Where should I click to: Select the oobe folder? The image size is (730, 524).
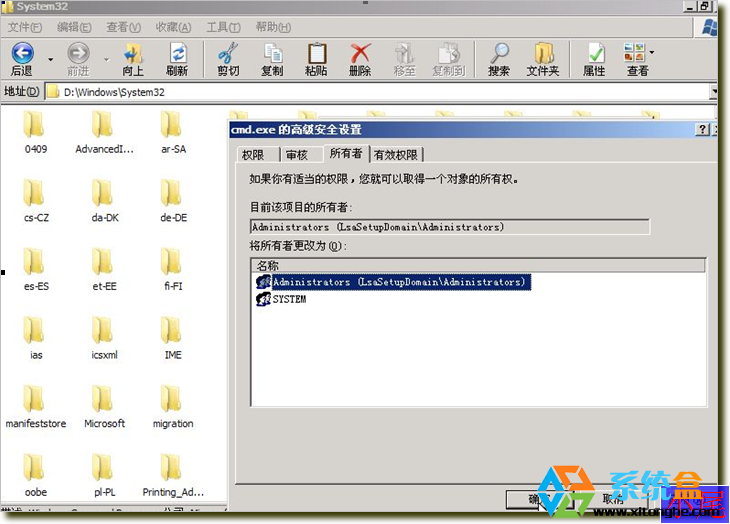point(35,476)
